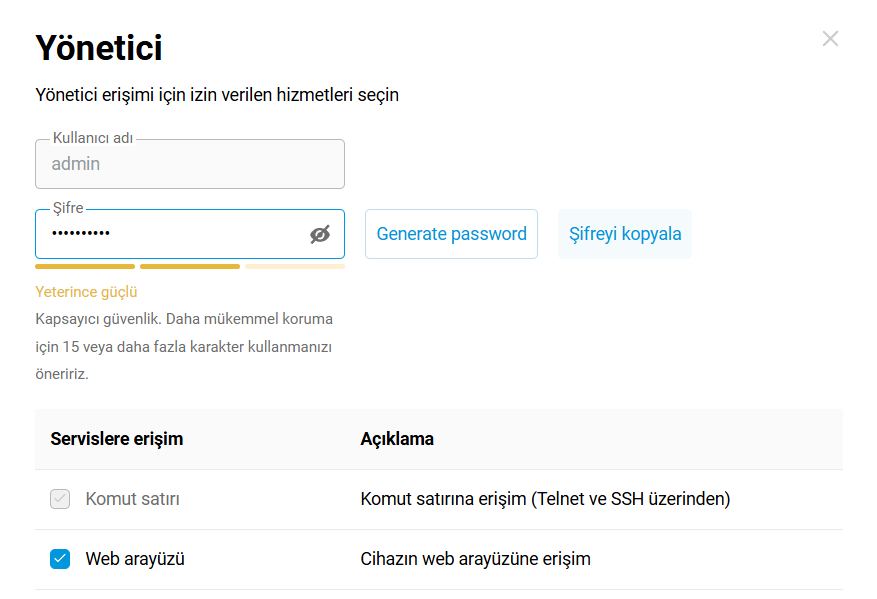Screen dimensions: 877x599
Task: Close the Yönetici dialog with X icon
Action: point(830,39)
